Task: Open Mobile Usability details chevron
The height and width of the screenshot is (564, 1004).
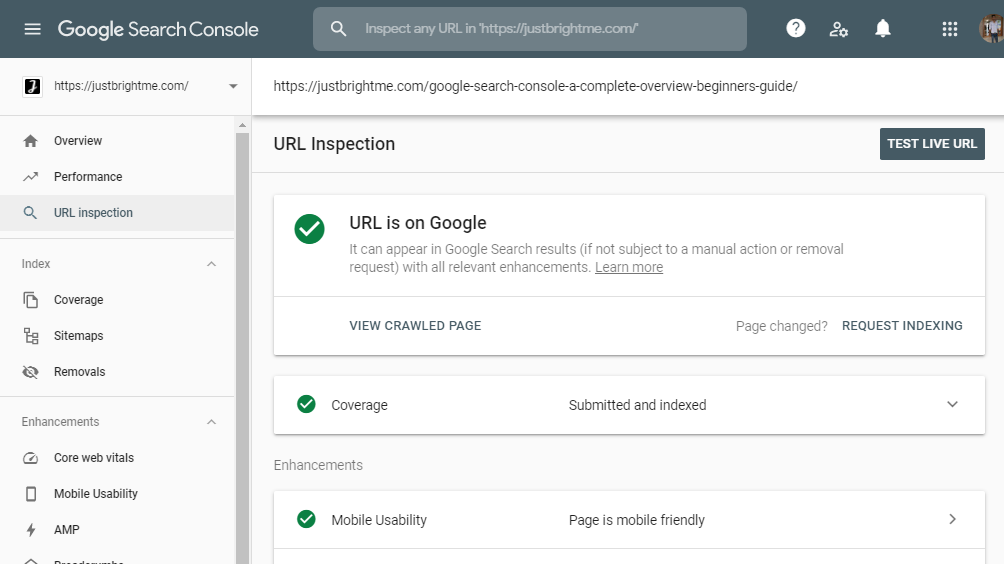Action: click(952, 519)
